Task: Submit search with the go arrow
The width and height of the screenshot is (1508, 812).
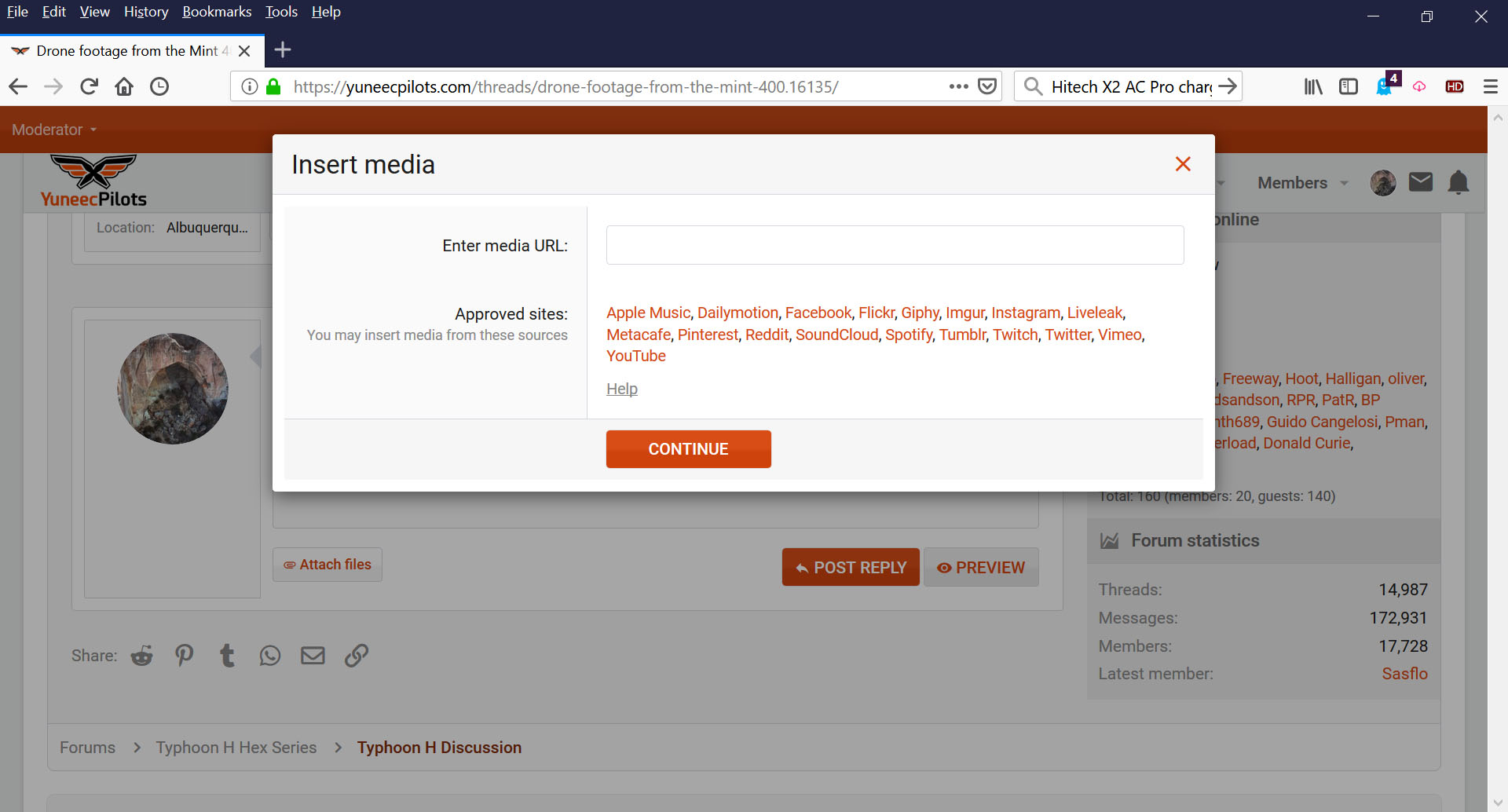Action: point(1228,86)
